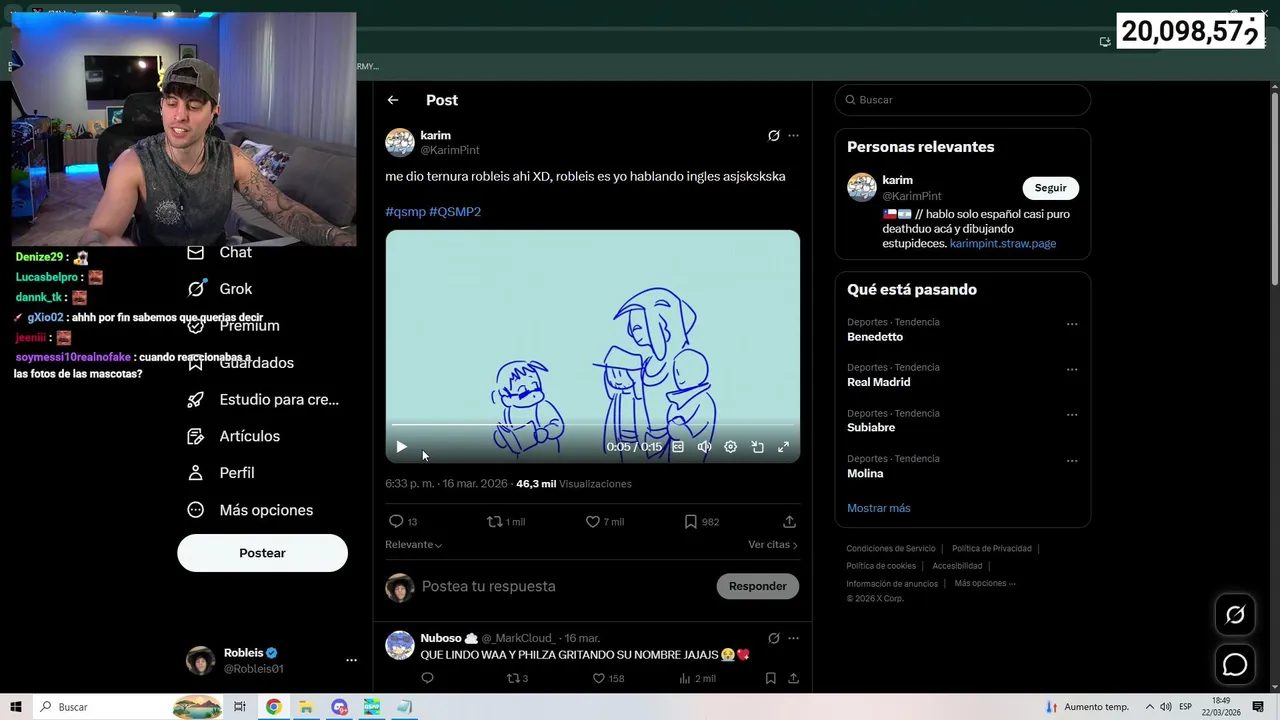Like Nuboso's reply with 158 likes

(608, 678)
